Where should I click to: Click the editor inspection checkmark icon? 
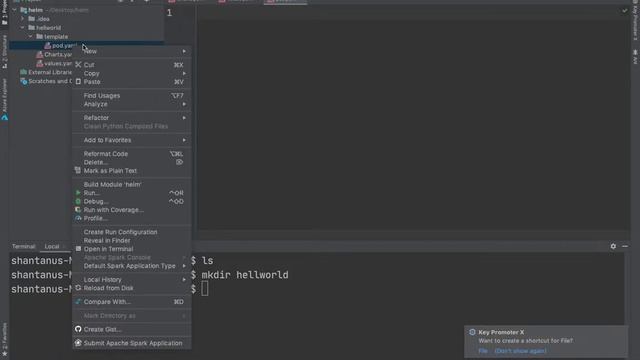tap(624, 11)
